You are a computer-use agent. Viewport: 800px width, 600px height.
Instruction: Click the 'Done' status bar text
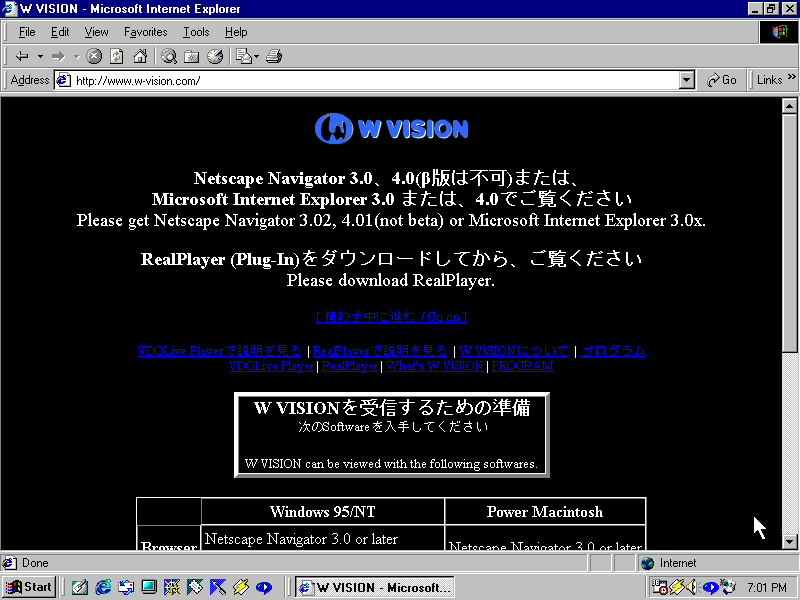pyautogui.click(x=35, y=563)
